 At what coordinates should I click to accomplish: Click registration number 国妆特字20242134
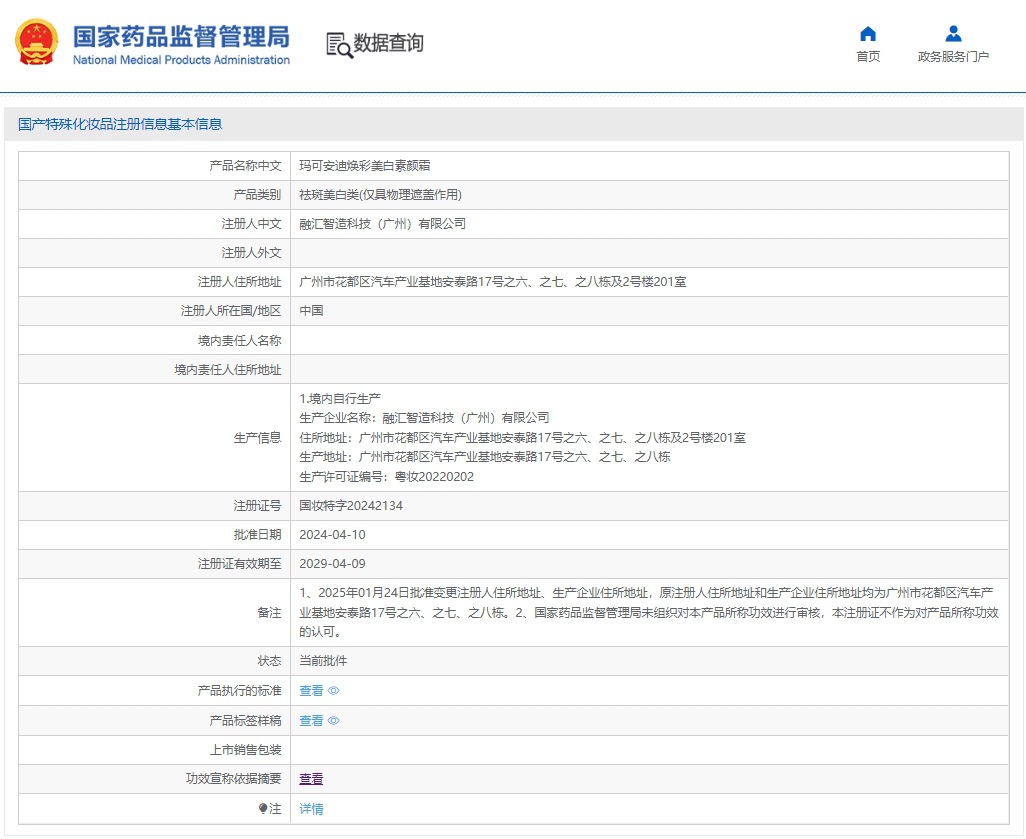pyautogui.click(x=351, y=506)
